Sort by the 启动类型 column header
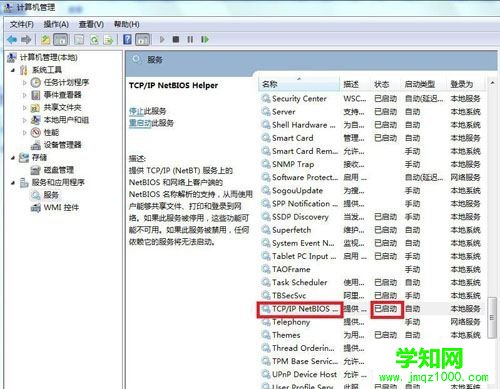This screenshot has height=389, width=500. pos(424,84)
